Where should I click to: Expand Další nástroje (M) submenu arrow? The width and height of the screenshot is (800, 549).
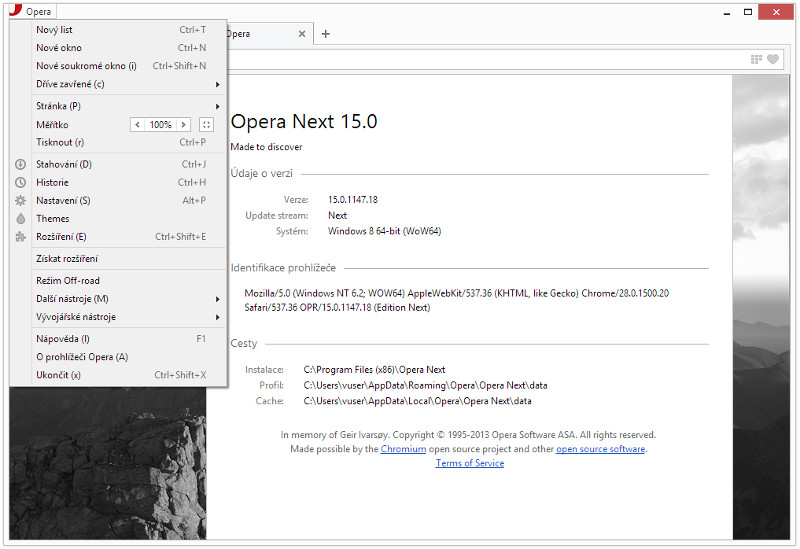(x=217, y=299)
